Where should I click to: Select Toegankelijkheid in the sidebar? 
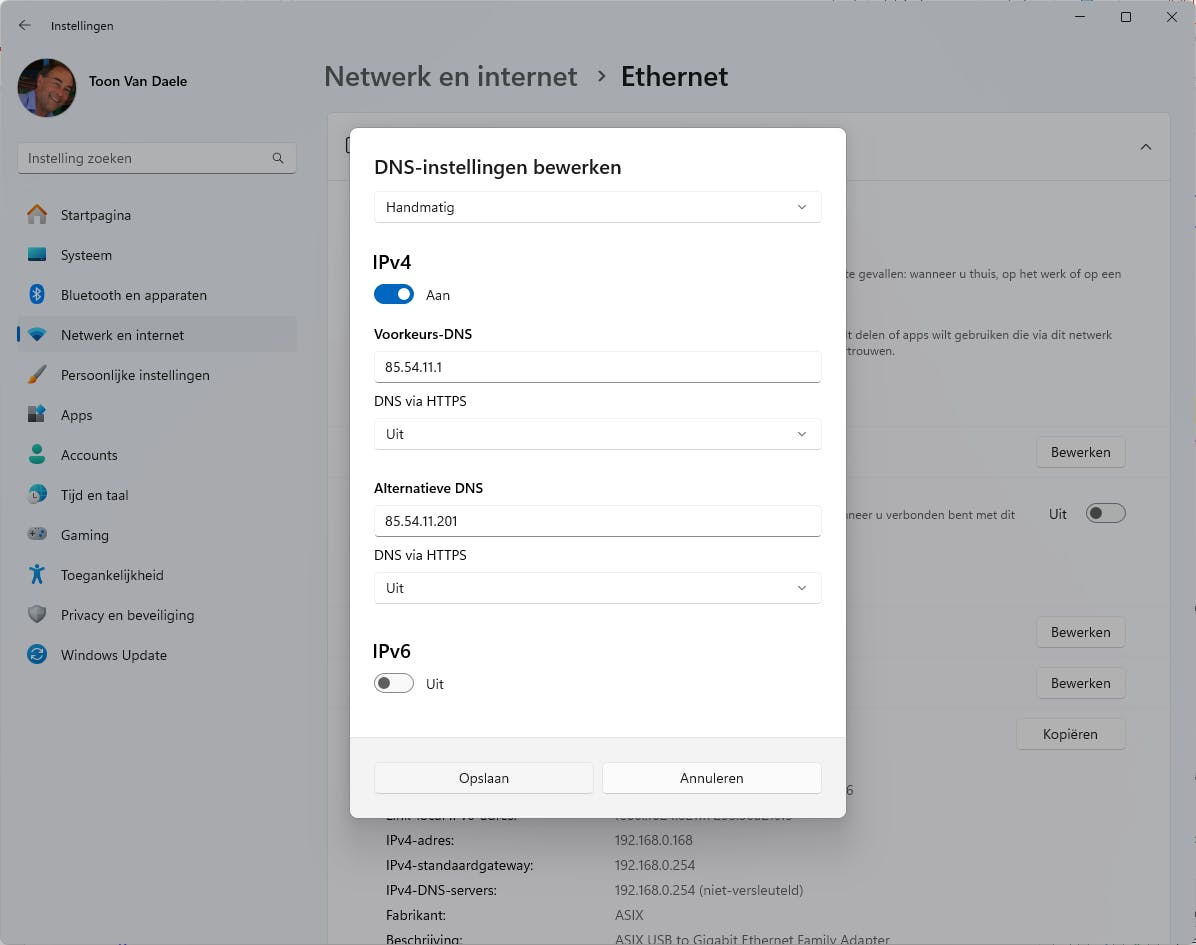pos(113,575)
